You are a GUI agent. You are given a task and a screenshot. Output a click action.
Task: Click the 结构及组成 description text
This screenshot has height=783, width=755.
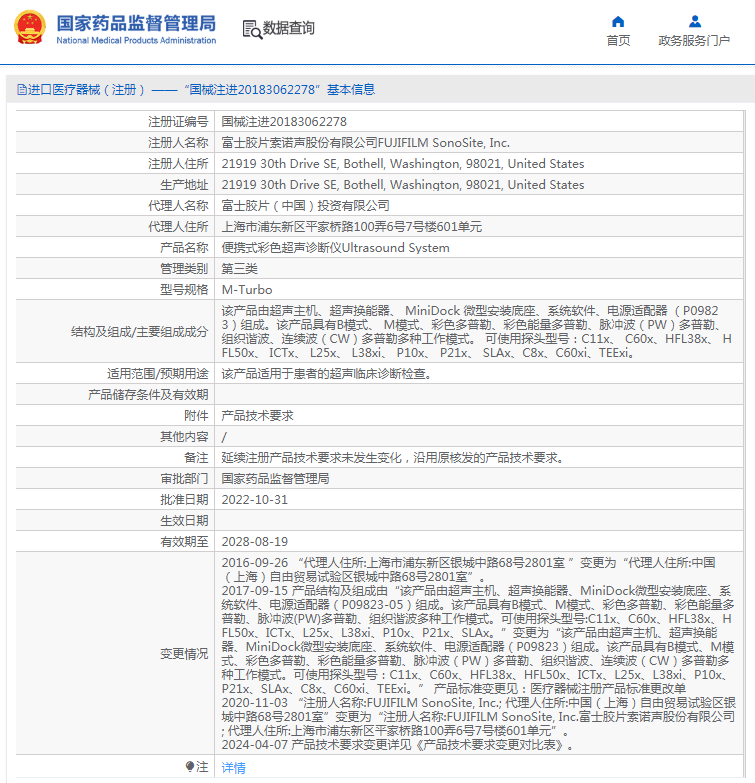476,332
